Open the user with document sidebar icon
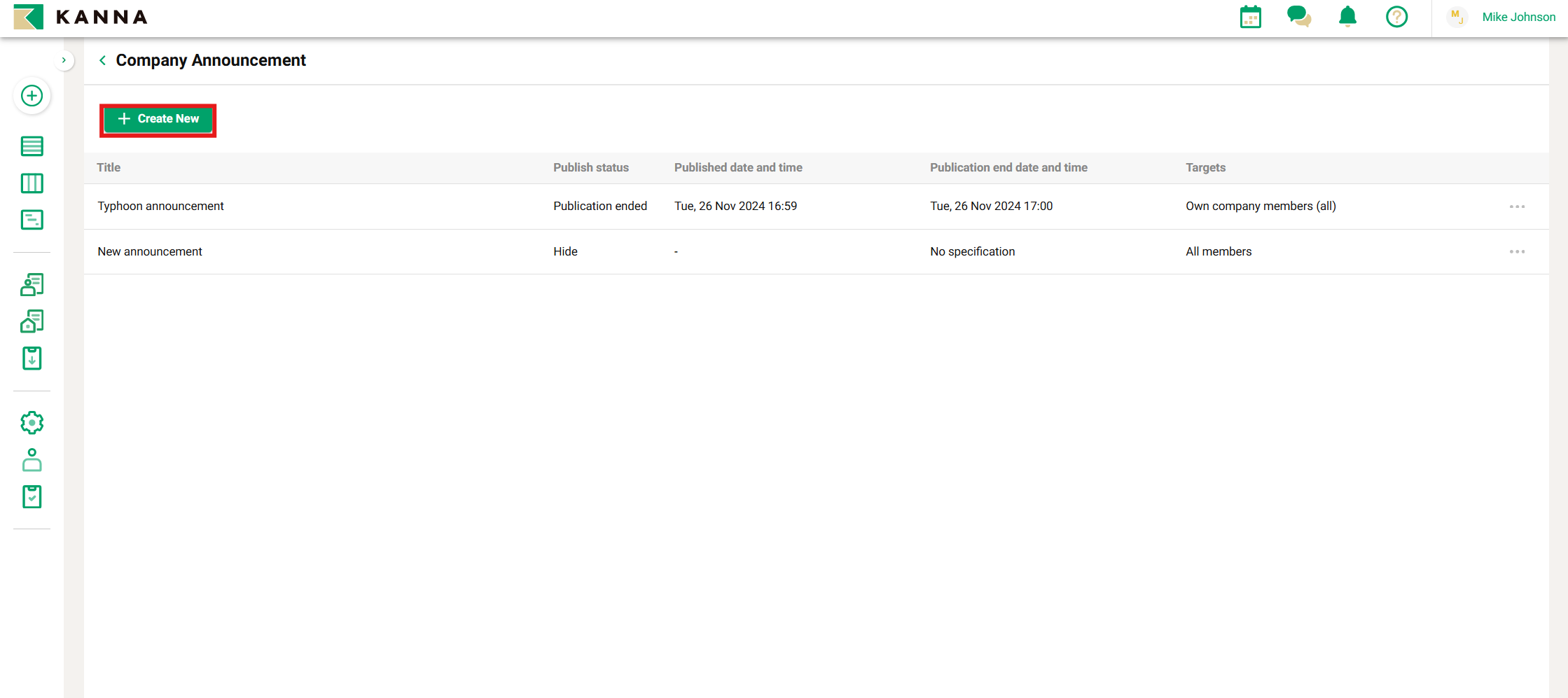Viewport: 1568px width, 698px height. (32, 285)
